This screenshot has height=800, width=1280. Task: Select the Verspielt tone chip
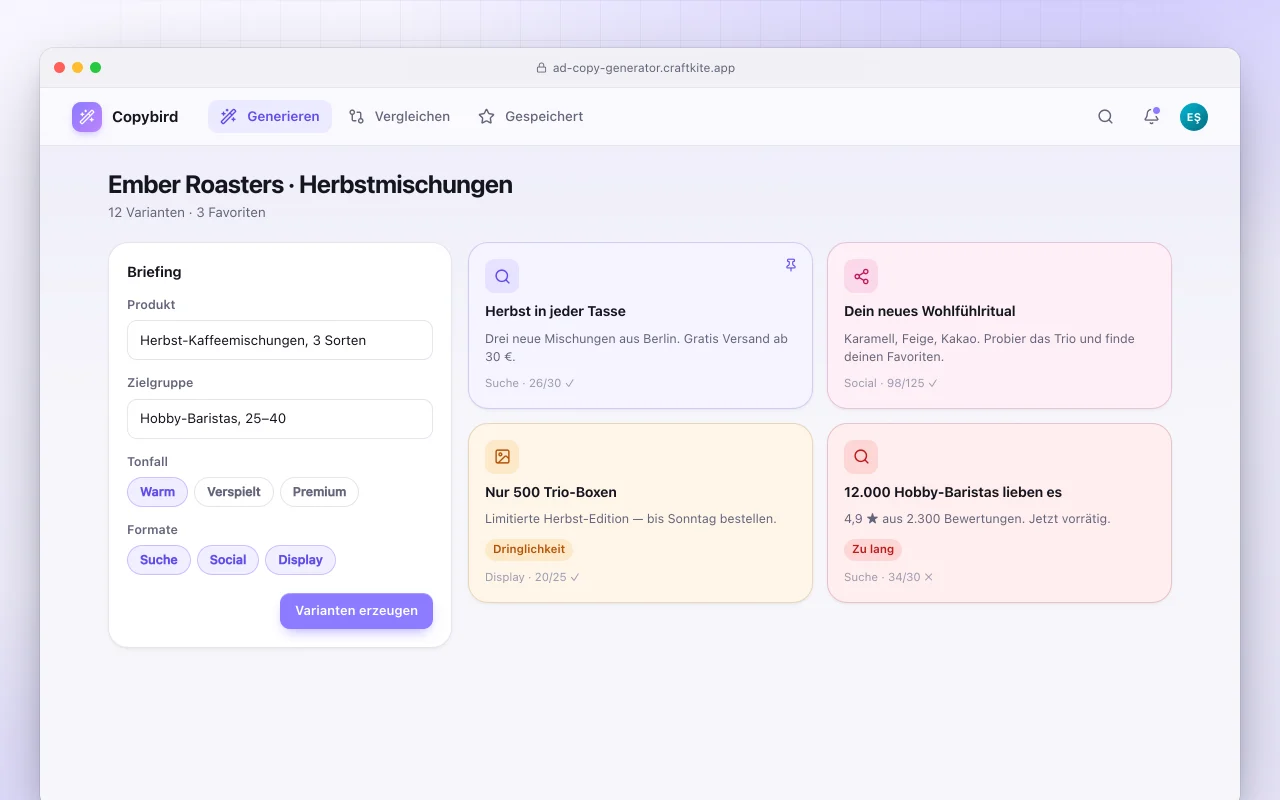click(x=234, y=492)
